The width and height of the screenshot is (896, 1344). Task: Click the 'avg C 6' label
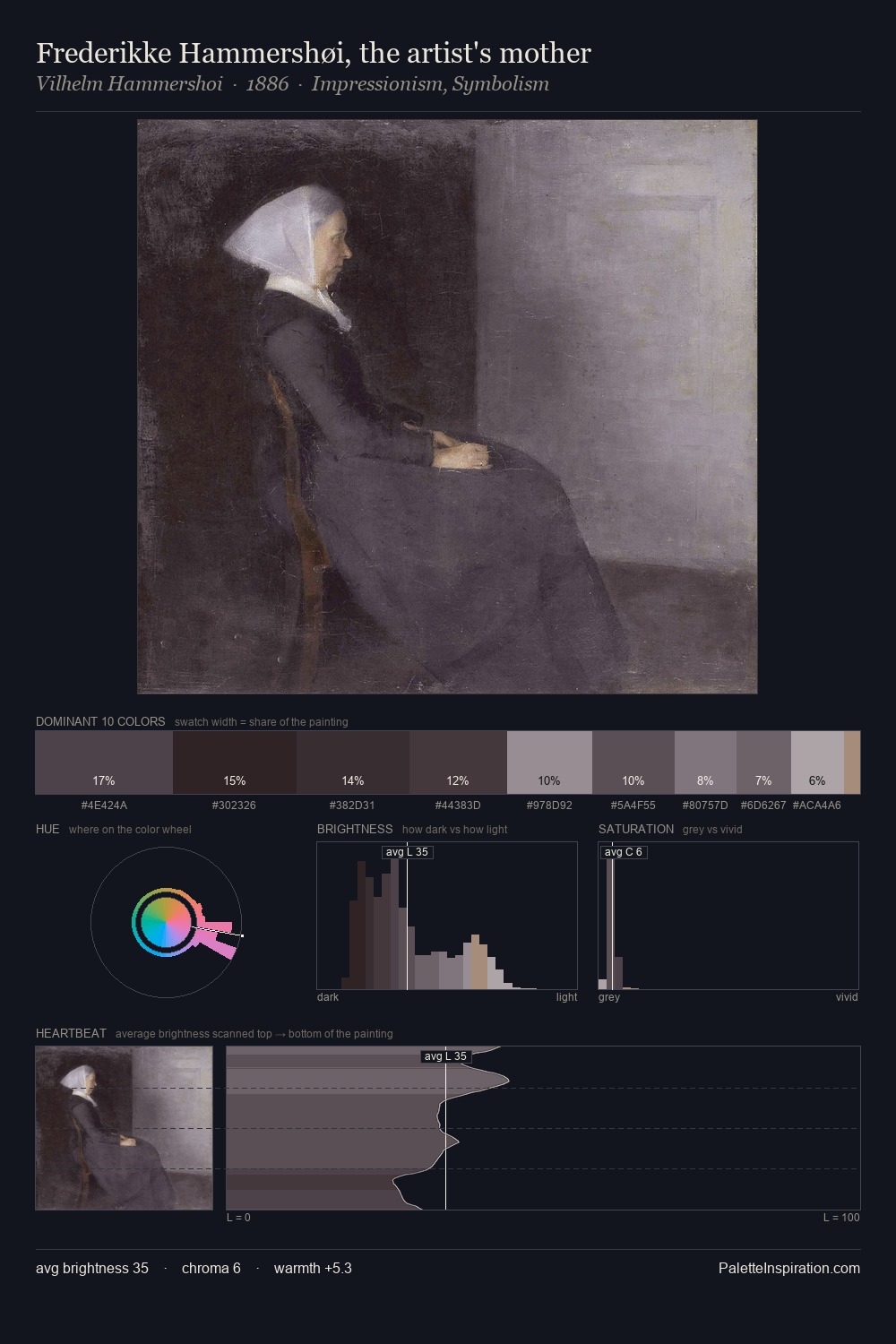(x=624, y=852)
